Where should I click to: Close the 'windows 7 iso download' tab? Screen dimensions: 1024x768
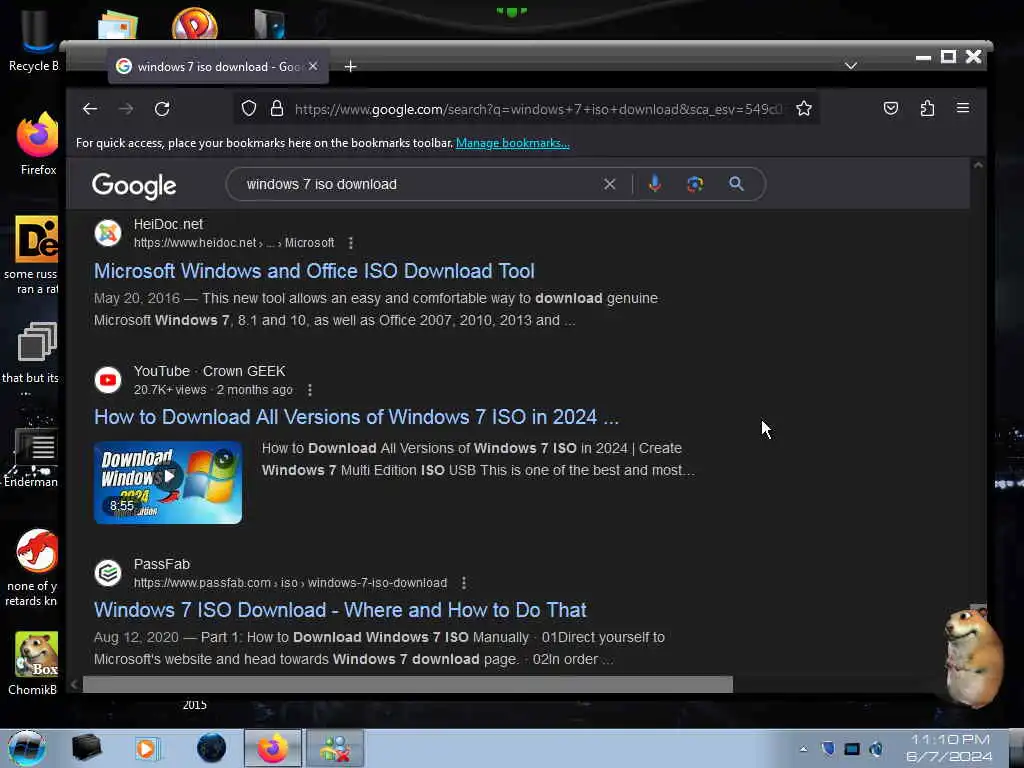click(313, 66)
